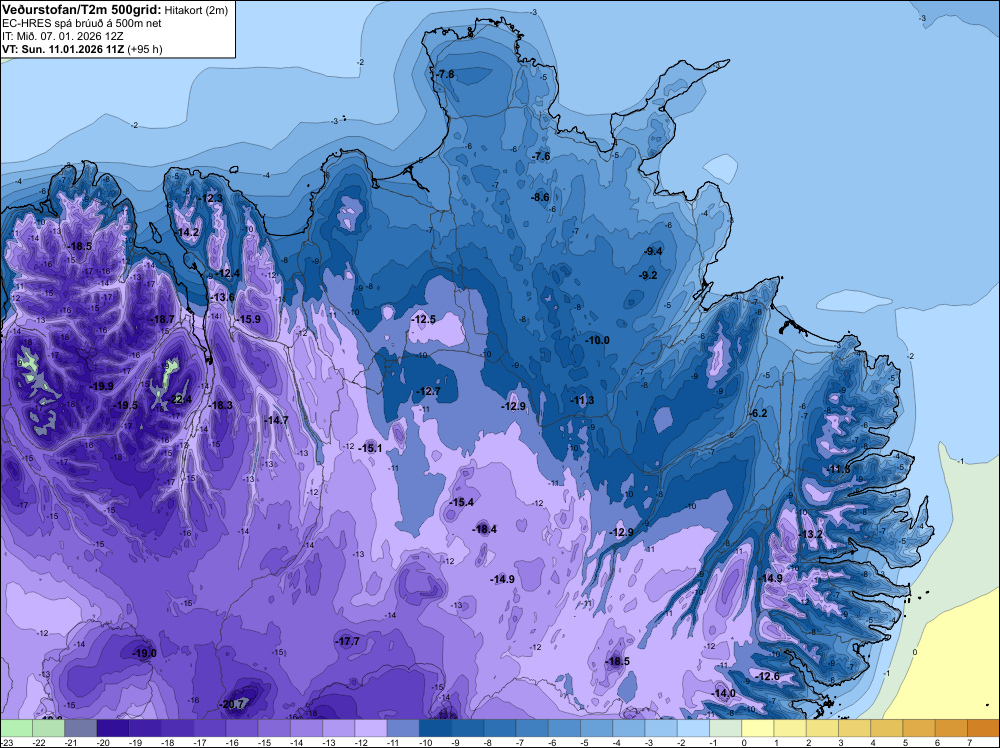Select the orange 7 legend swatch
The width and height of the screenshot is (1000, 748).
point(983,728)
